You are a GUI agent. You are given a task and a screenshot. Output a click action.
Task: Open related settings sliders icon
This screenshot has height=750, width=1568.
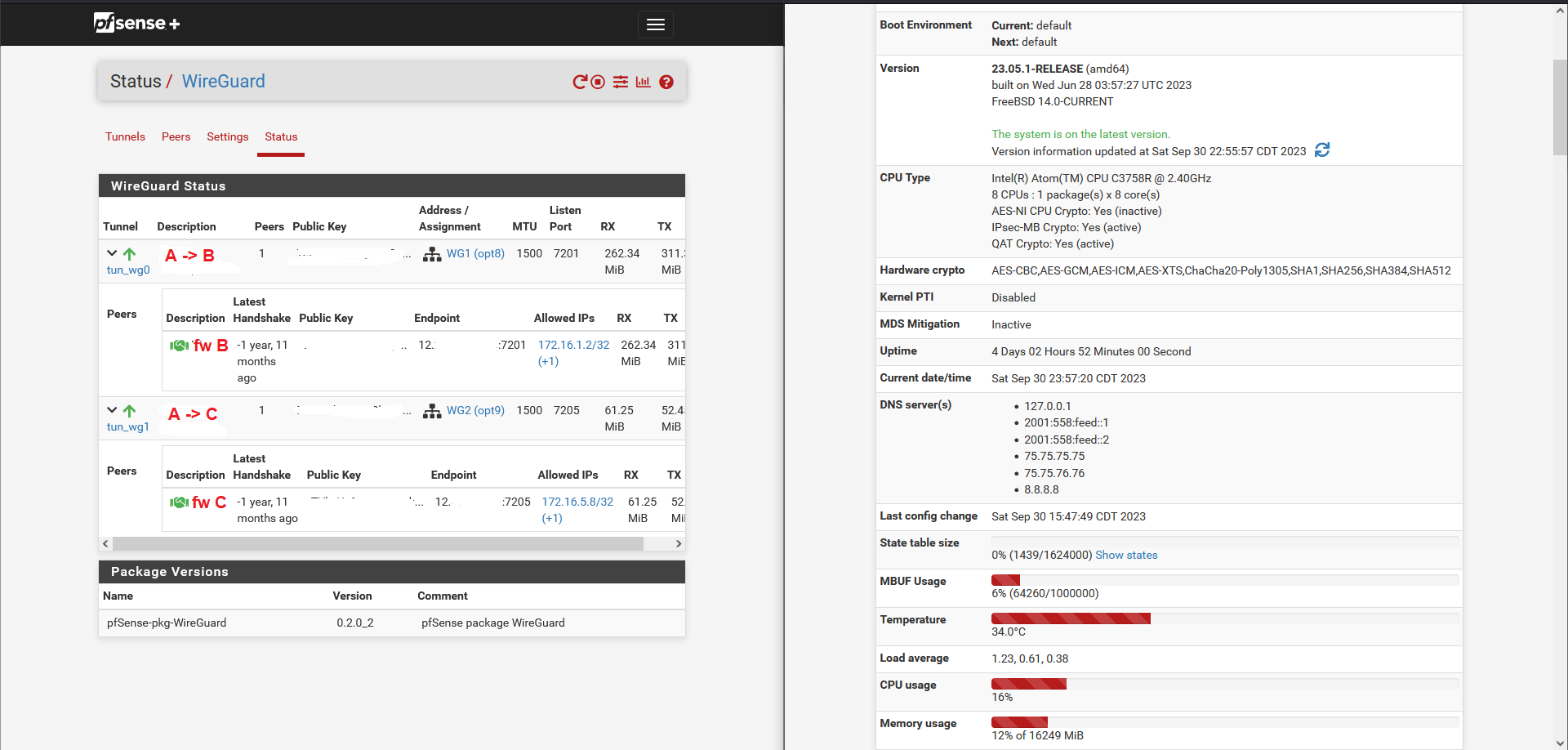pos(621,82)
